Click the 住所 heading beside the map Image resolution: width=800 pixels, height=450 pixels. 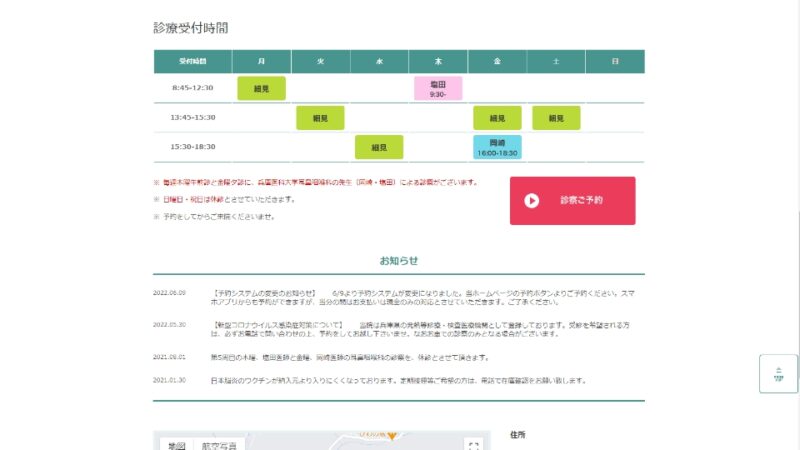518,435
